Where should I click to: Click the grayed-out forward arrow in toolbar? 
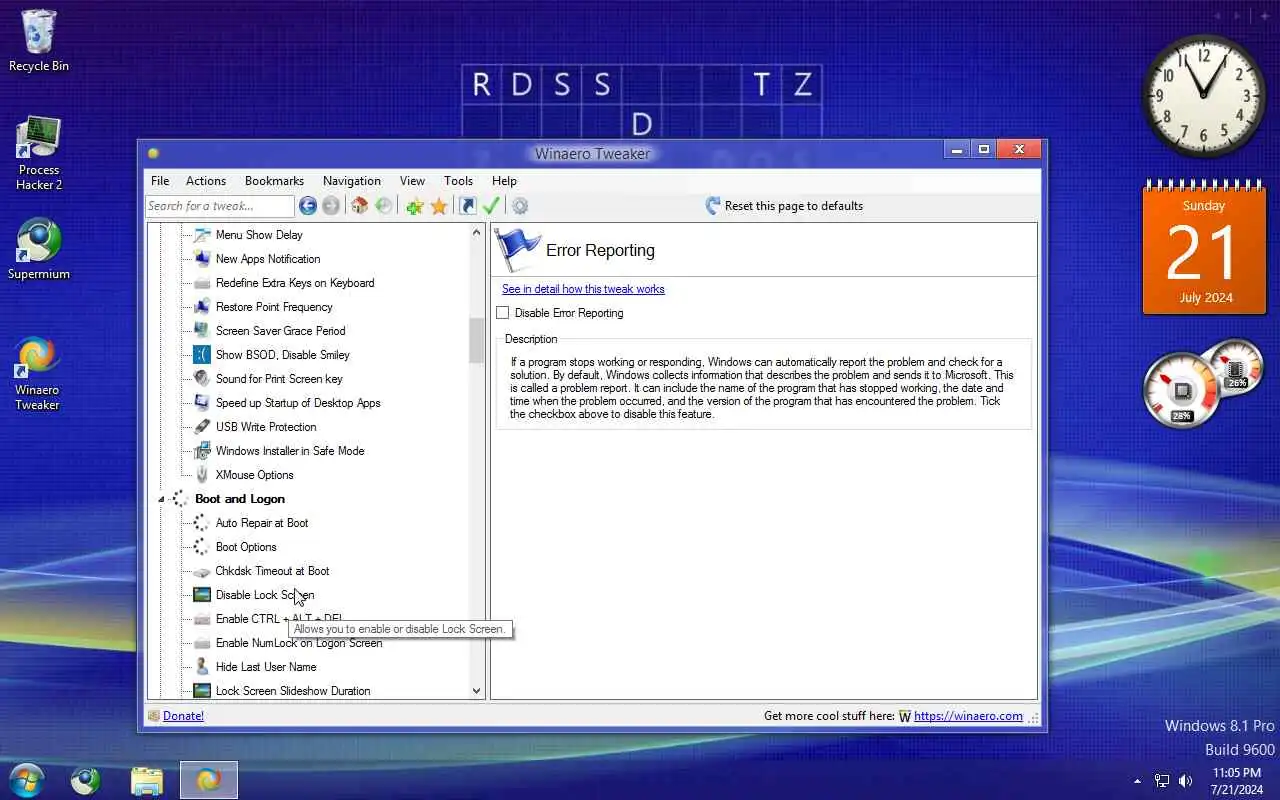click(x=331, y=206)
